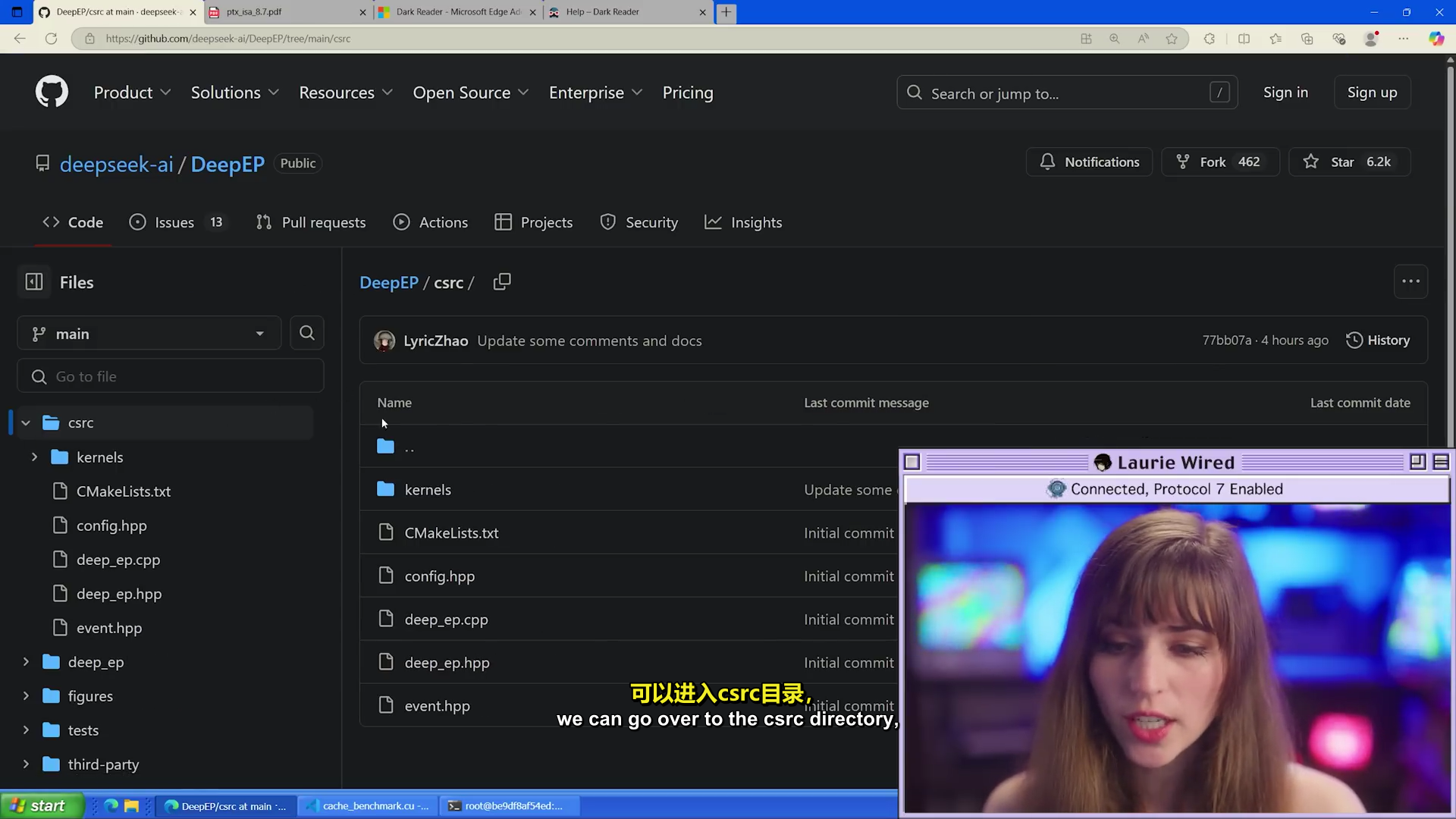
Task: Open the Pull requests tab
Action: tap(311, 222)
